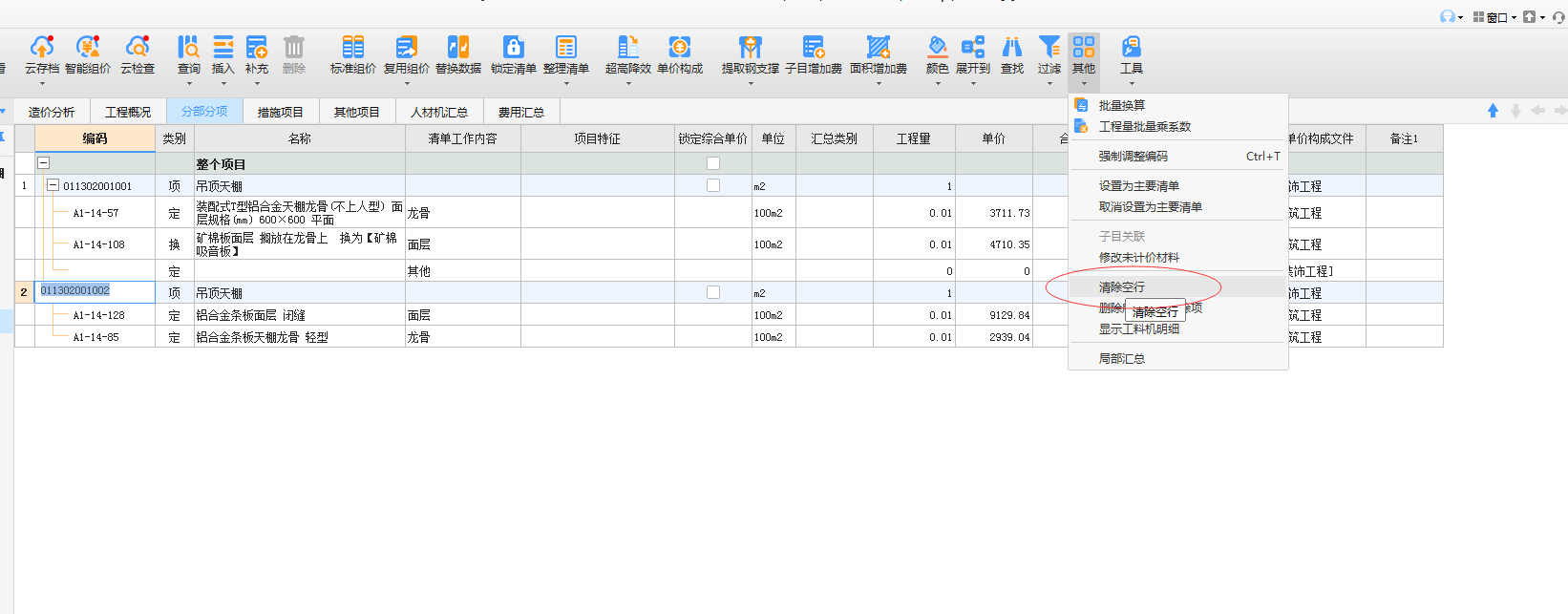Click the 编码 column header
Viewport: 1568px width, 614px height.
coord(95,138)
